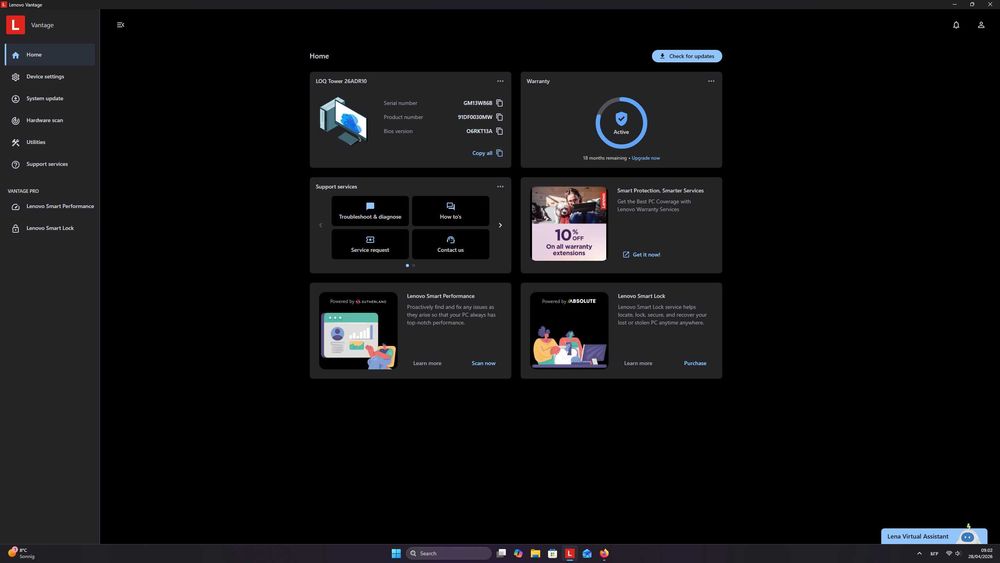Open Device settings in sidebar
The height and width of the screenshot is (563, 1000).
point(50,77)
